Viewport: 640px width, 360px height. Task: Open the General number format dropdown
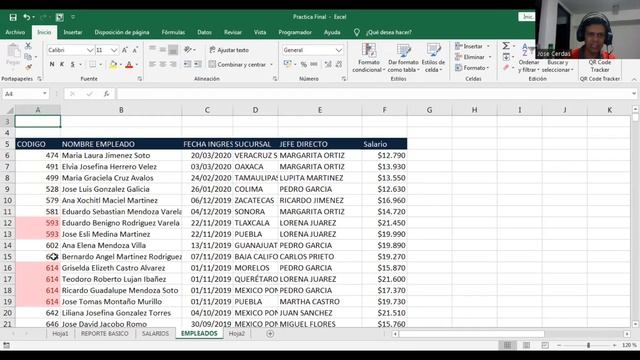tap(338, 50)
